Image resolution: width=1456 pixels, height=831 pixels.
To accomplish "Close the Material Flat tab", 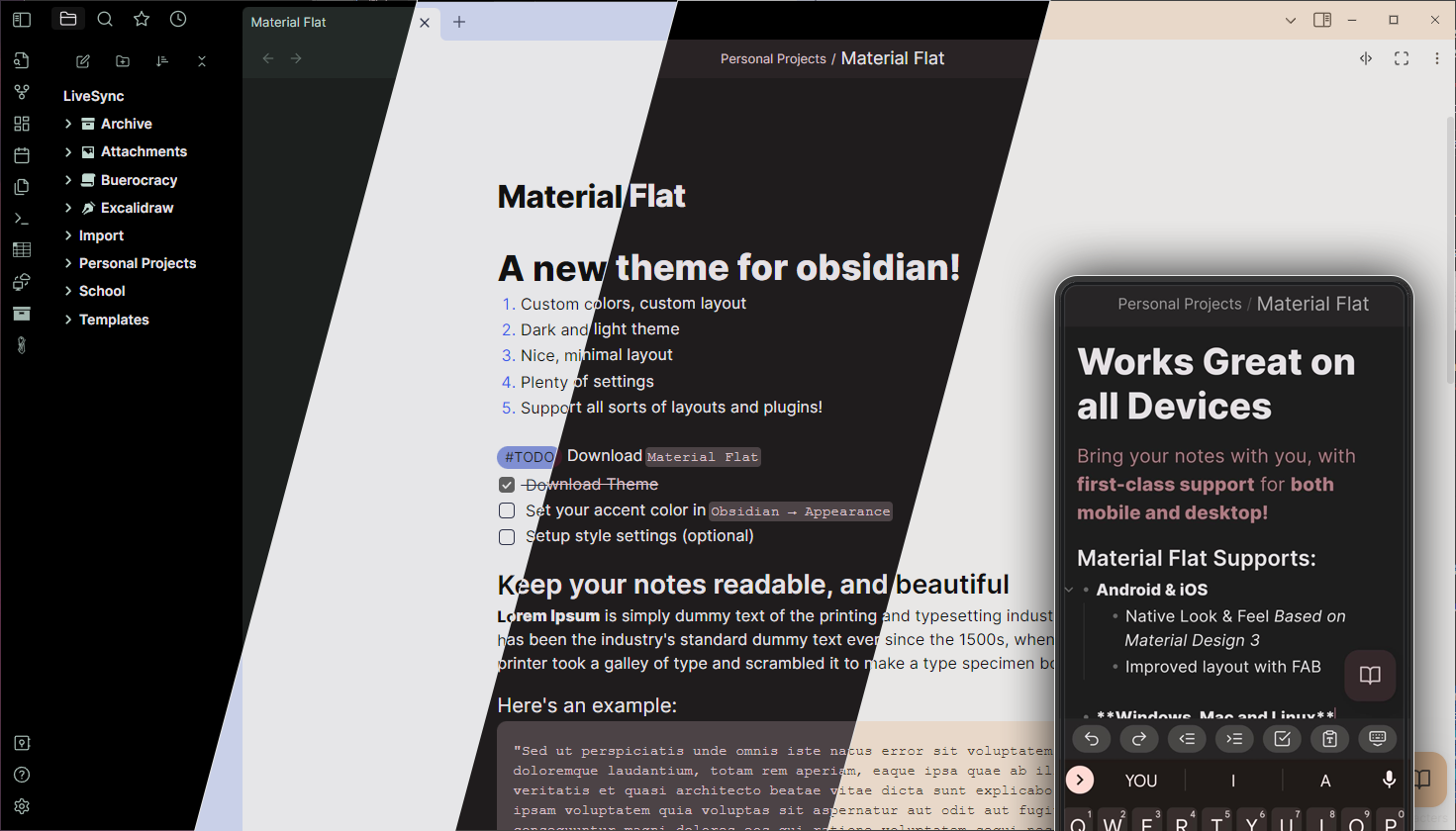I will (425, 22).
